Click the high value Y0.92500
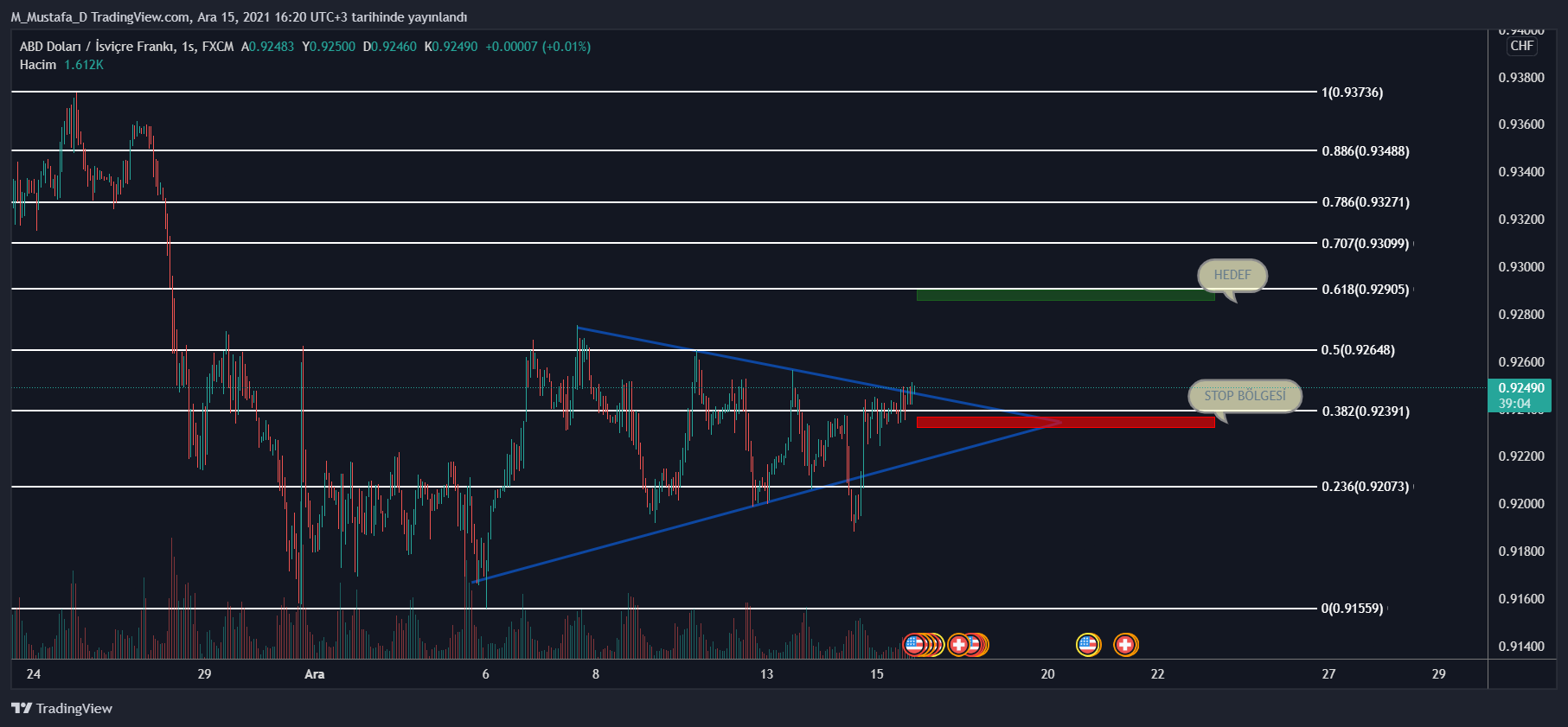1568x727 pixels. tap(329, 47)
